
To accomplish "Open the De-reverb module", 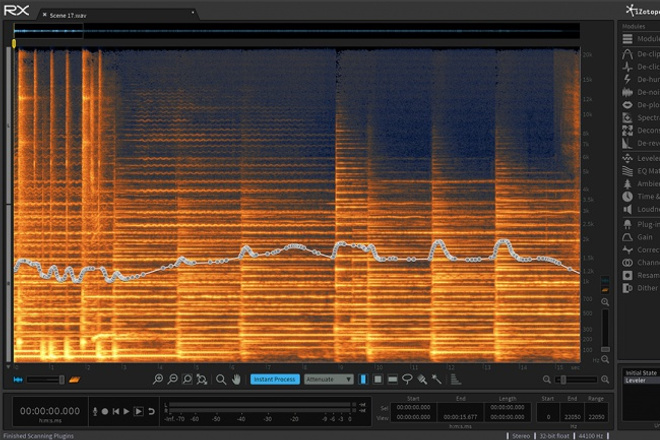I will pos(641,143).
